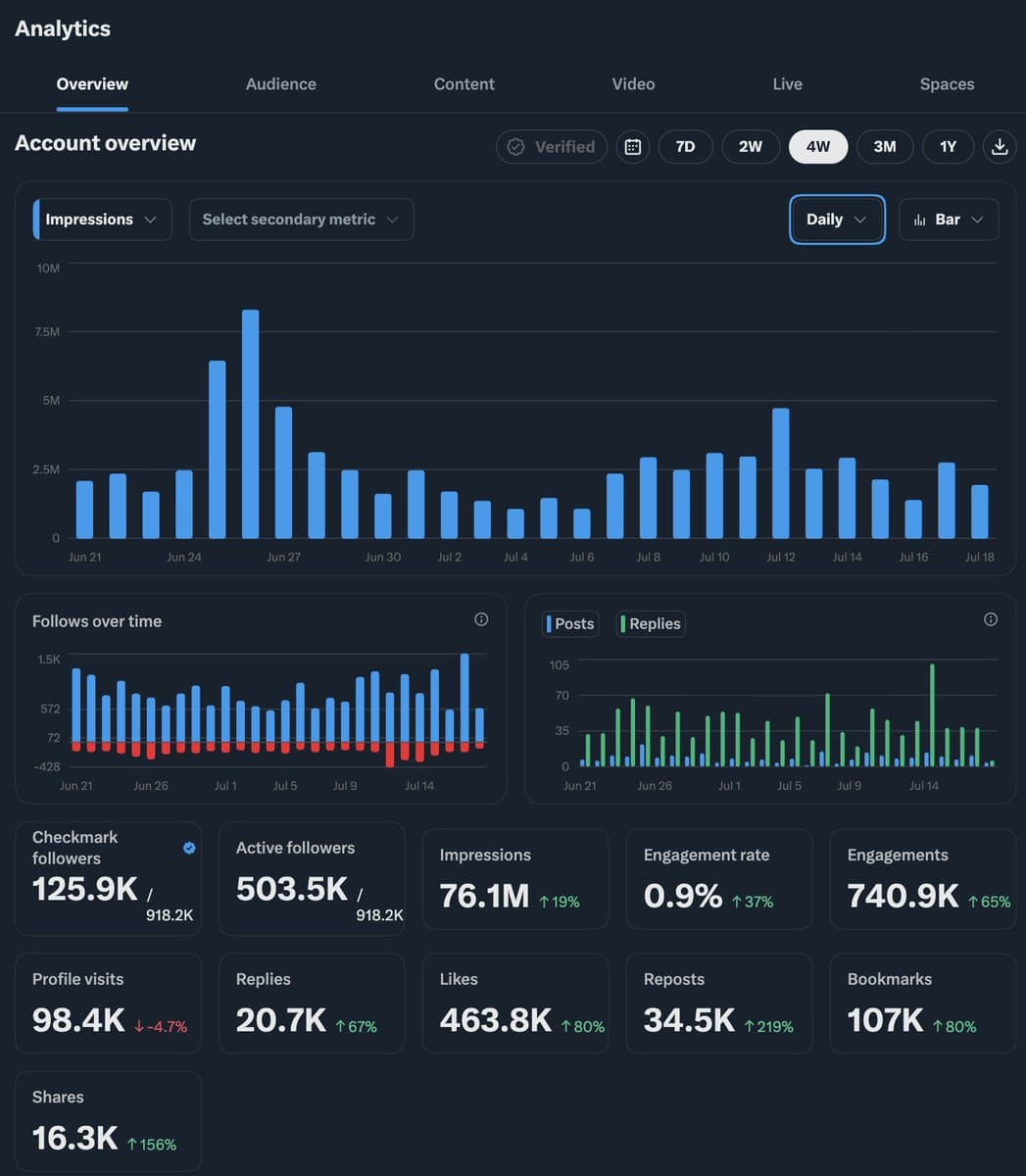Click the tallest impressions bar near Jun 26
This screenshot has height=1176, width=1026.
click(x=250, y=424)
